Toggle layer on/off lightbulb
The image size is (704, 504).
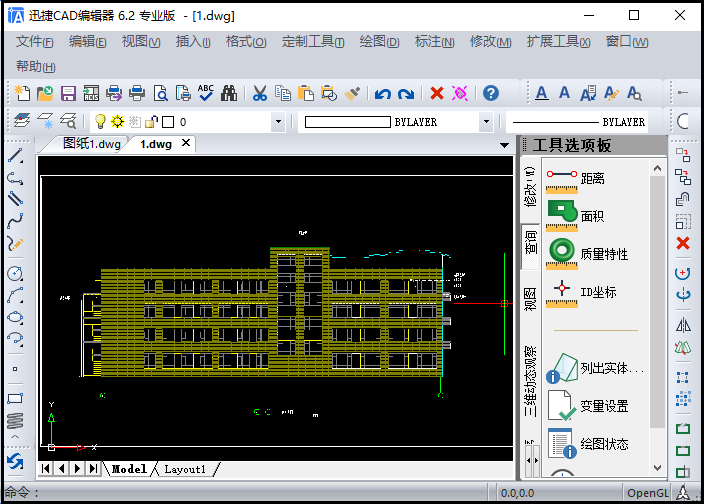[100, 121]
